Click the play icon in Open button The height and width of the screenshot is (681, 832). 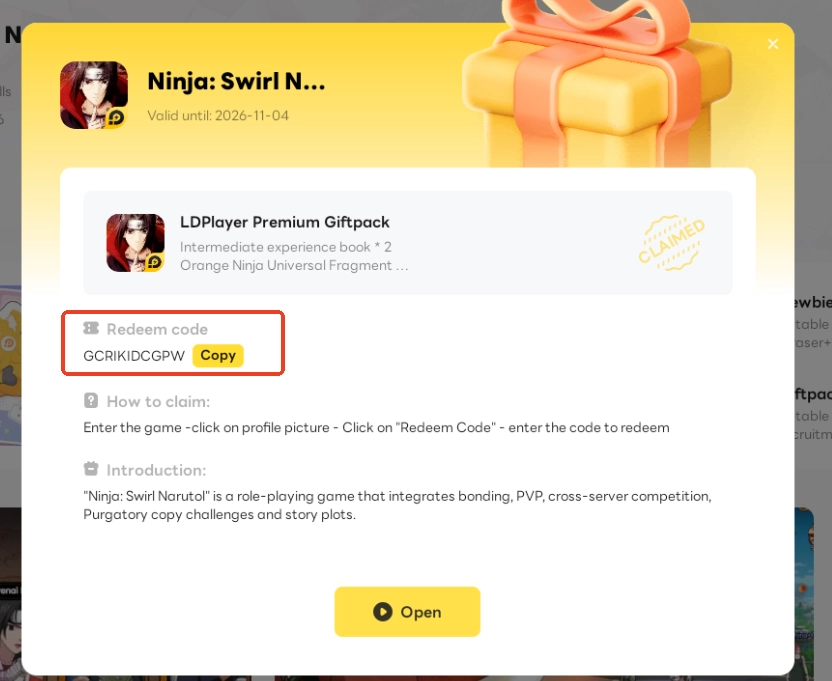(x=383, y=611)
